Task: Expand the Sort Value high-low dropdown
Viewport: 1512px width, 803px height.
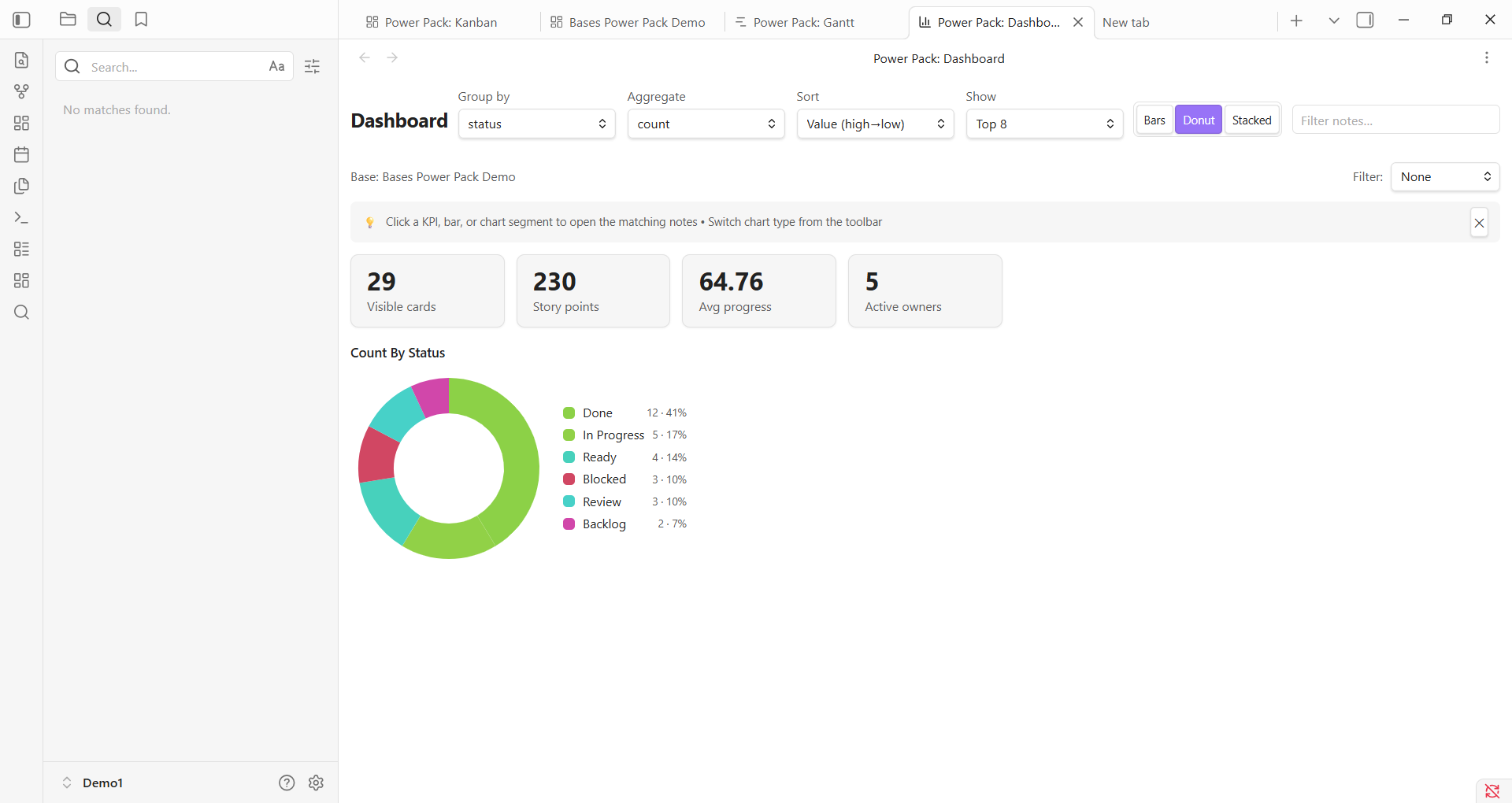Action: pyautogui.click(x=876, y=124)
